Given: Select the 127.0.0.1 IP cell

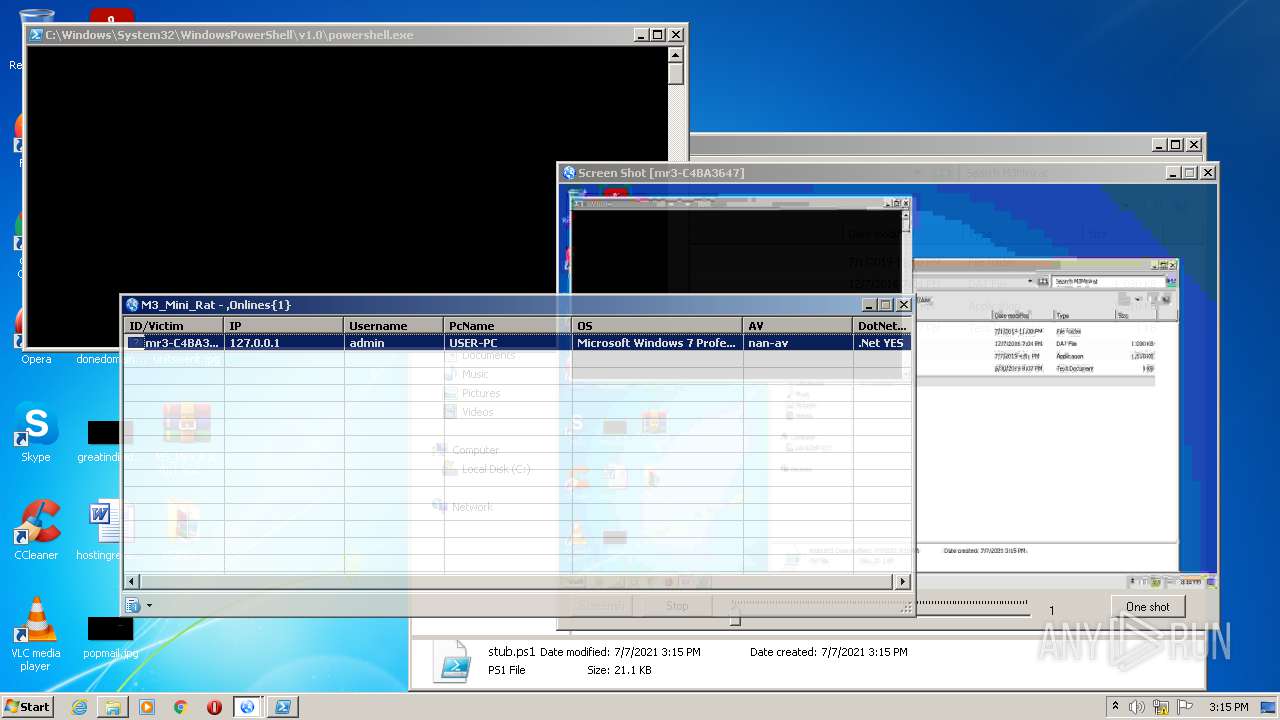Looking at the screenshot, I should pos(284,343).
